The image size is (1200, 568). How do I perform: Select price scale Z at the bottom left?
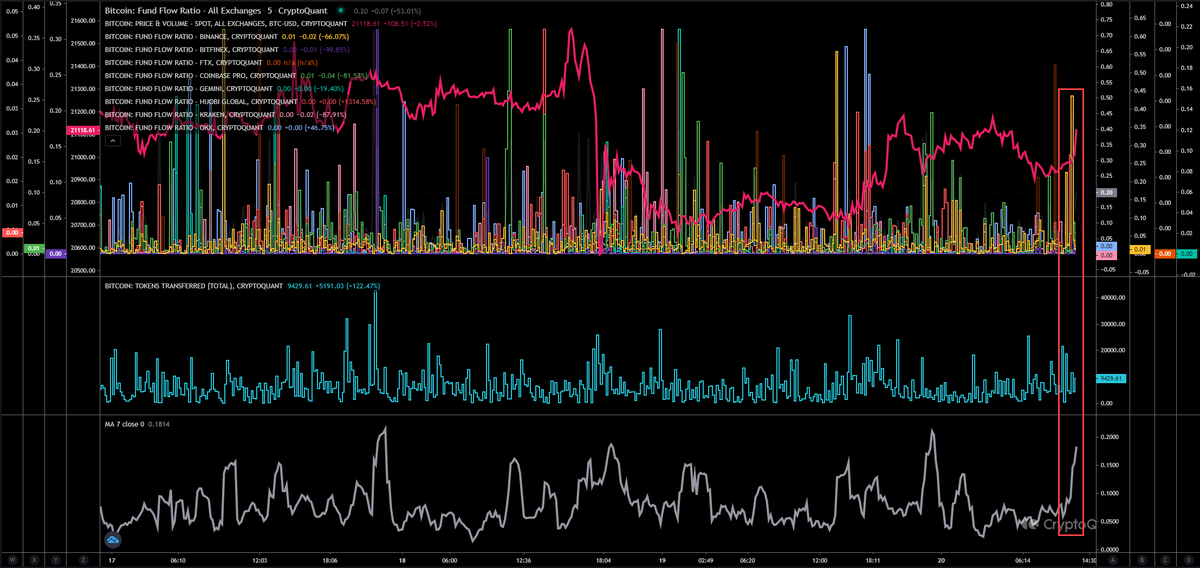tap(83, 559)
